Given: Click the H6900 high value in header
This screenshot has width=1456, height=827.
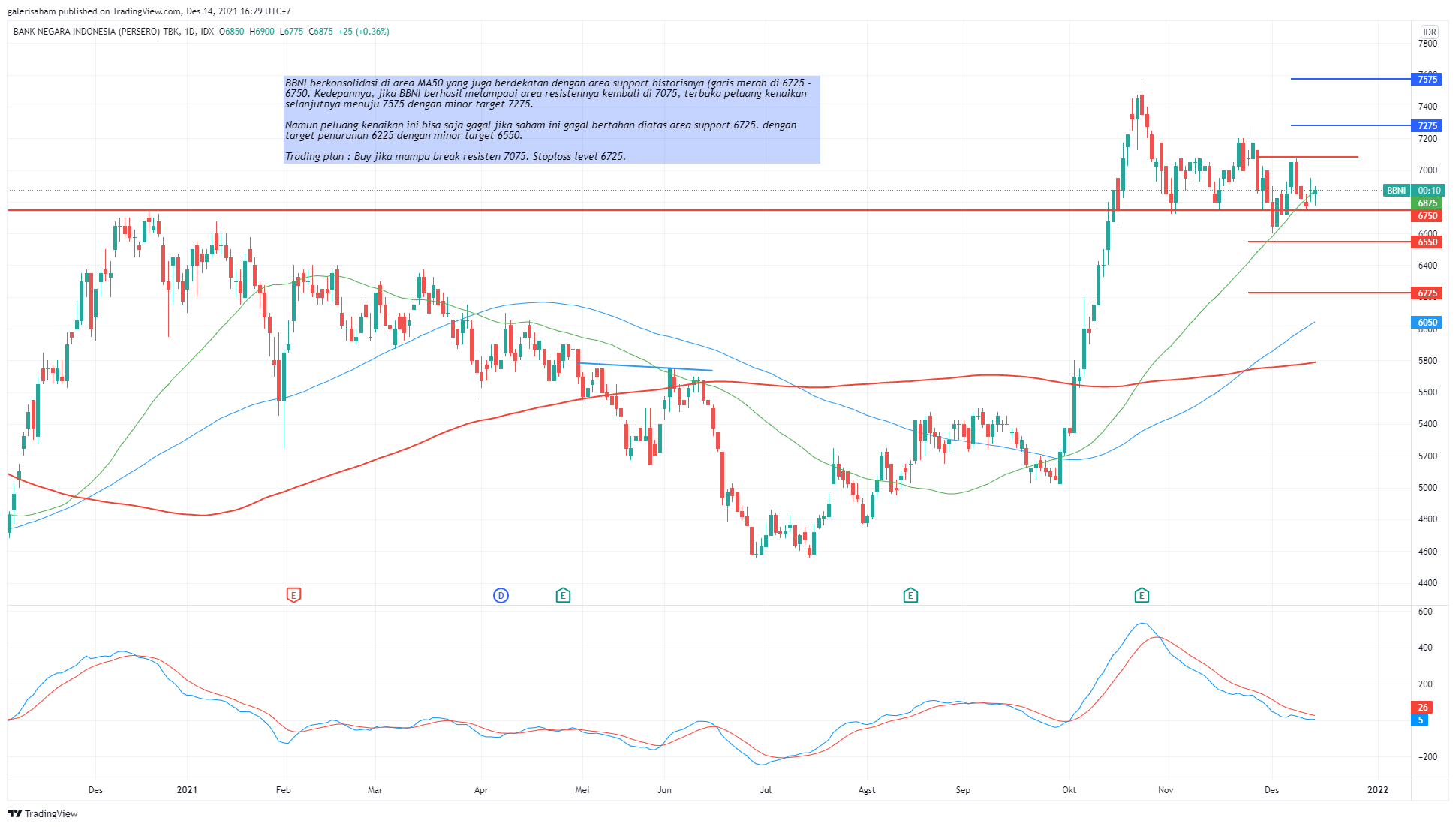Looking at the screenshot, I should 262,32.
